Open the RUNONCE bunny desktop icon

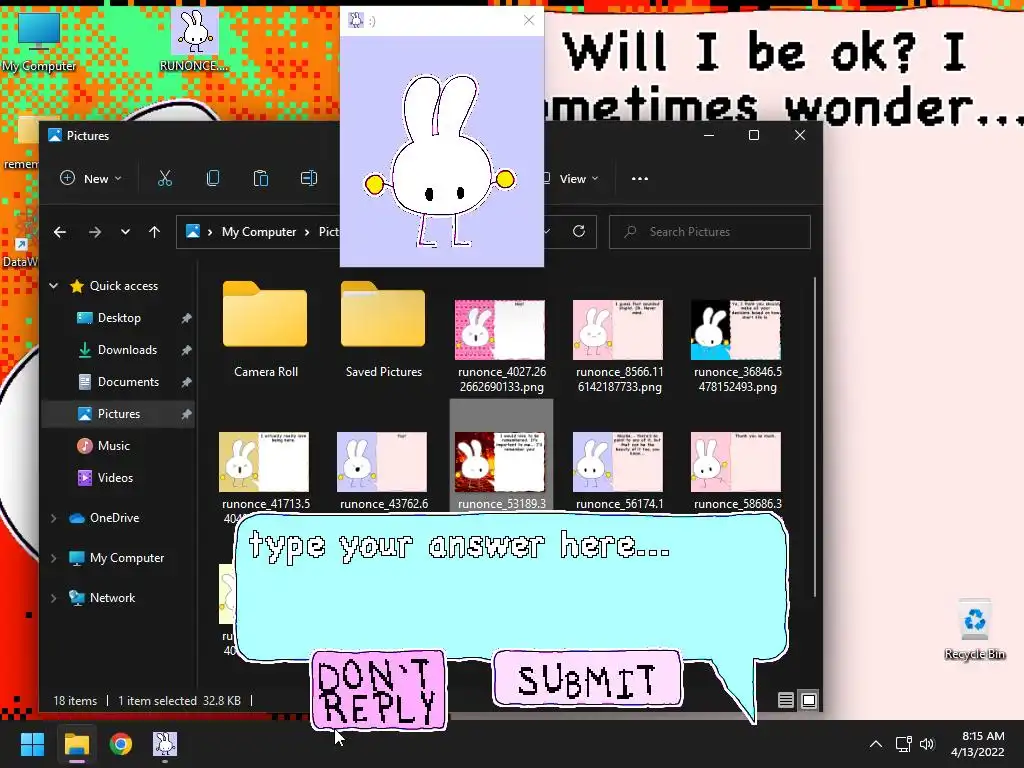[195, 39]
